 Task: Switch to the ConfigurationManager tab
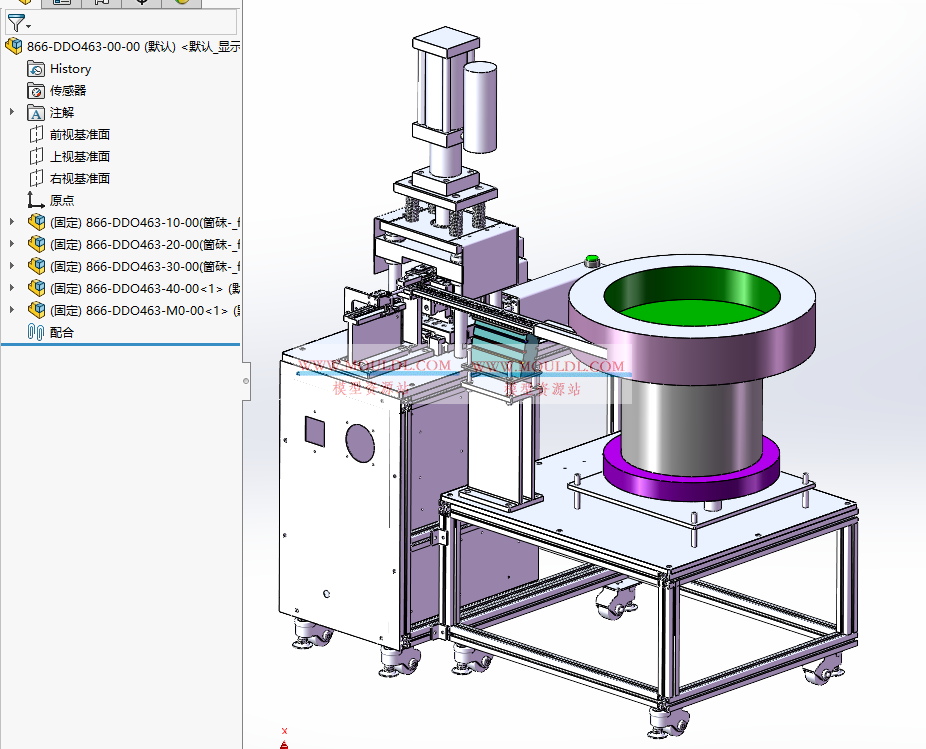[101, 3]
